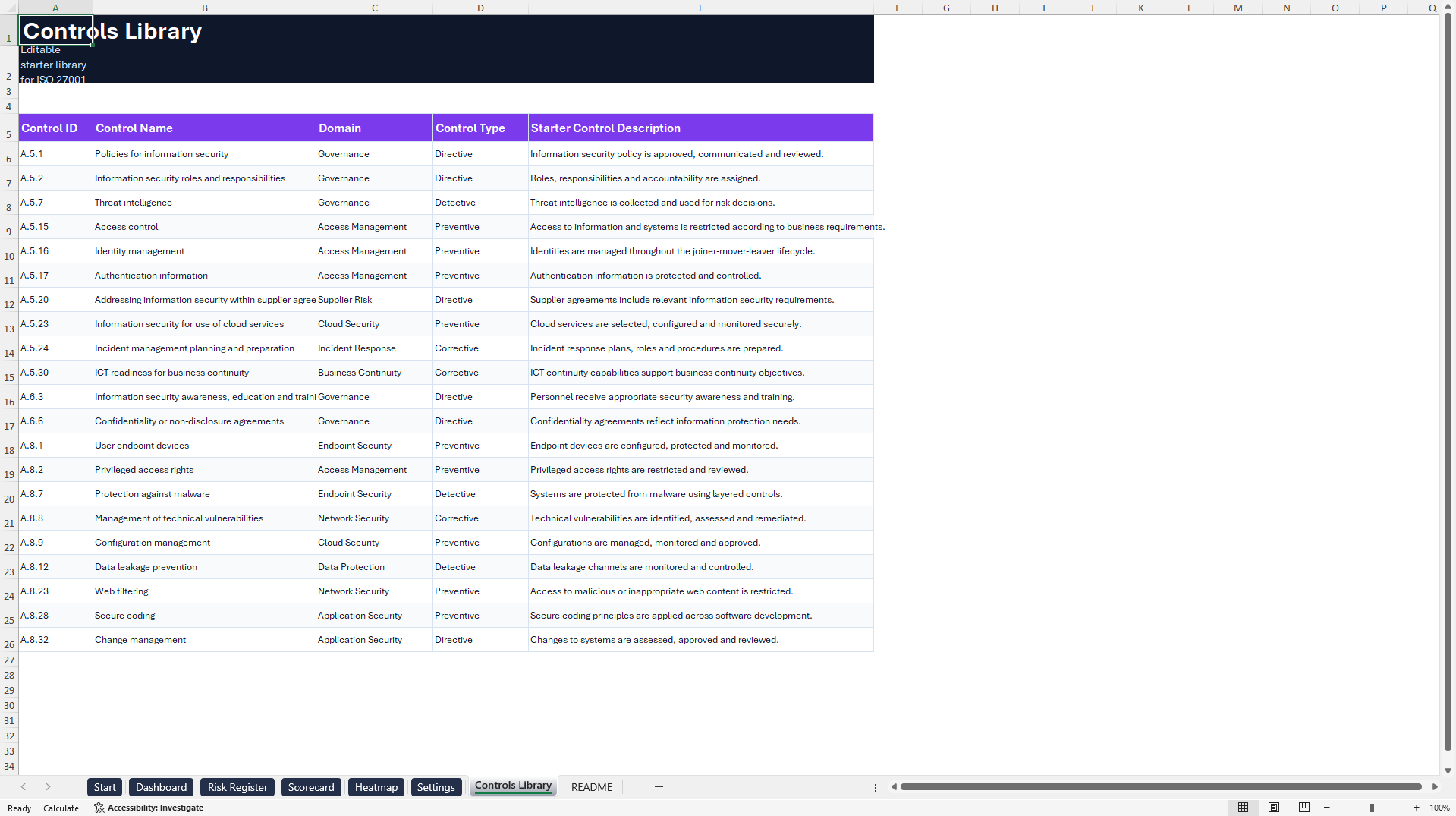
Task: Click horizontal scrollbar left arrow
Action: [894, 787]
